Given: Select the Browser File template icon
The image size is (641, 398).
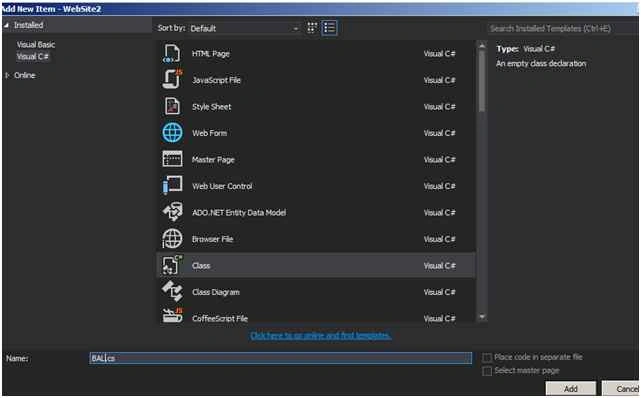Looking at the screenshot, I should pos(172,238).
